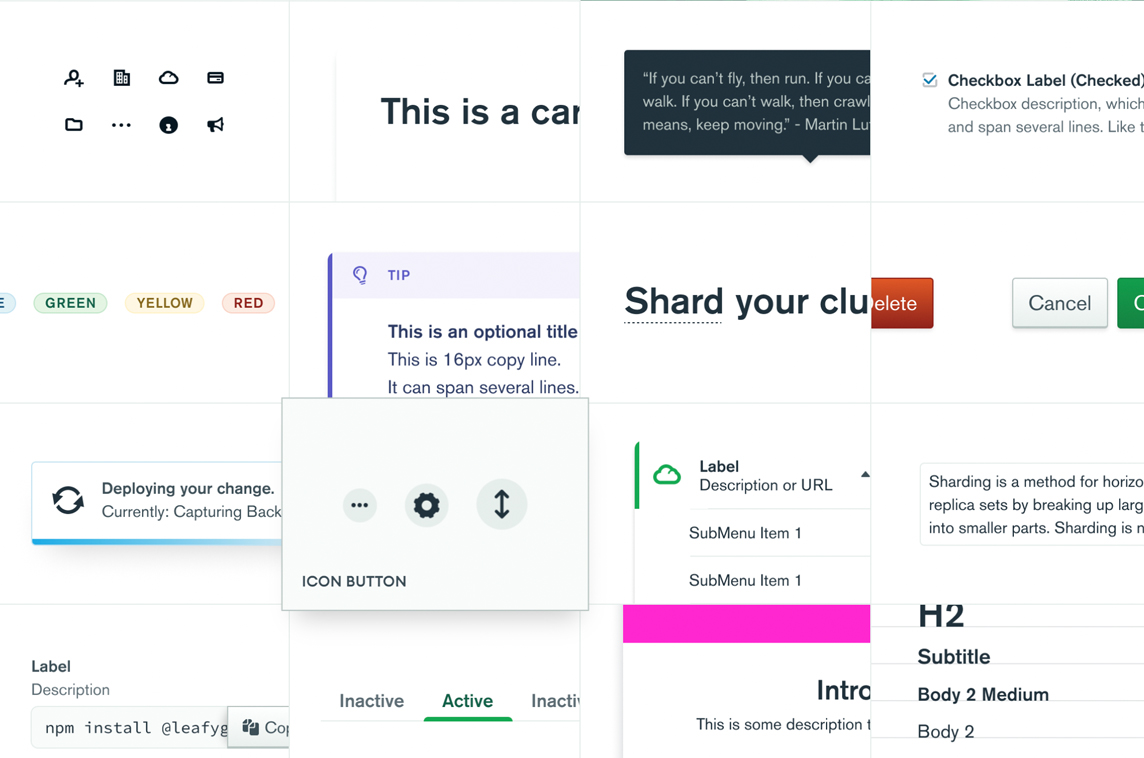This screenshot has height=758, width=1144.
Task: Click the credit card icon
Action: point(215,77)
